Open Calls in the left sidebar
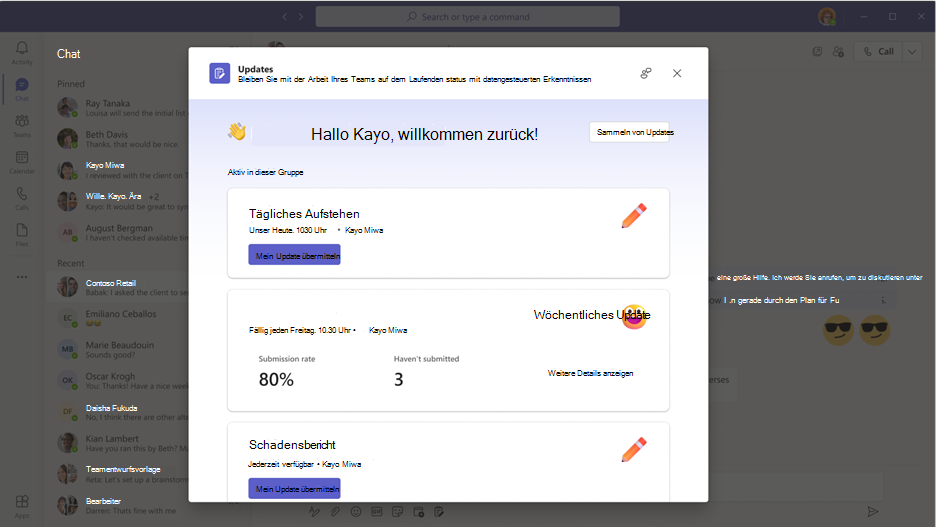The image size is (936, 527). (22, 199)
